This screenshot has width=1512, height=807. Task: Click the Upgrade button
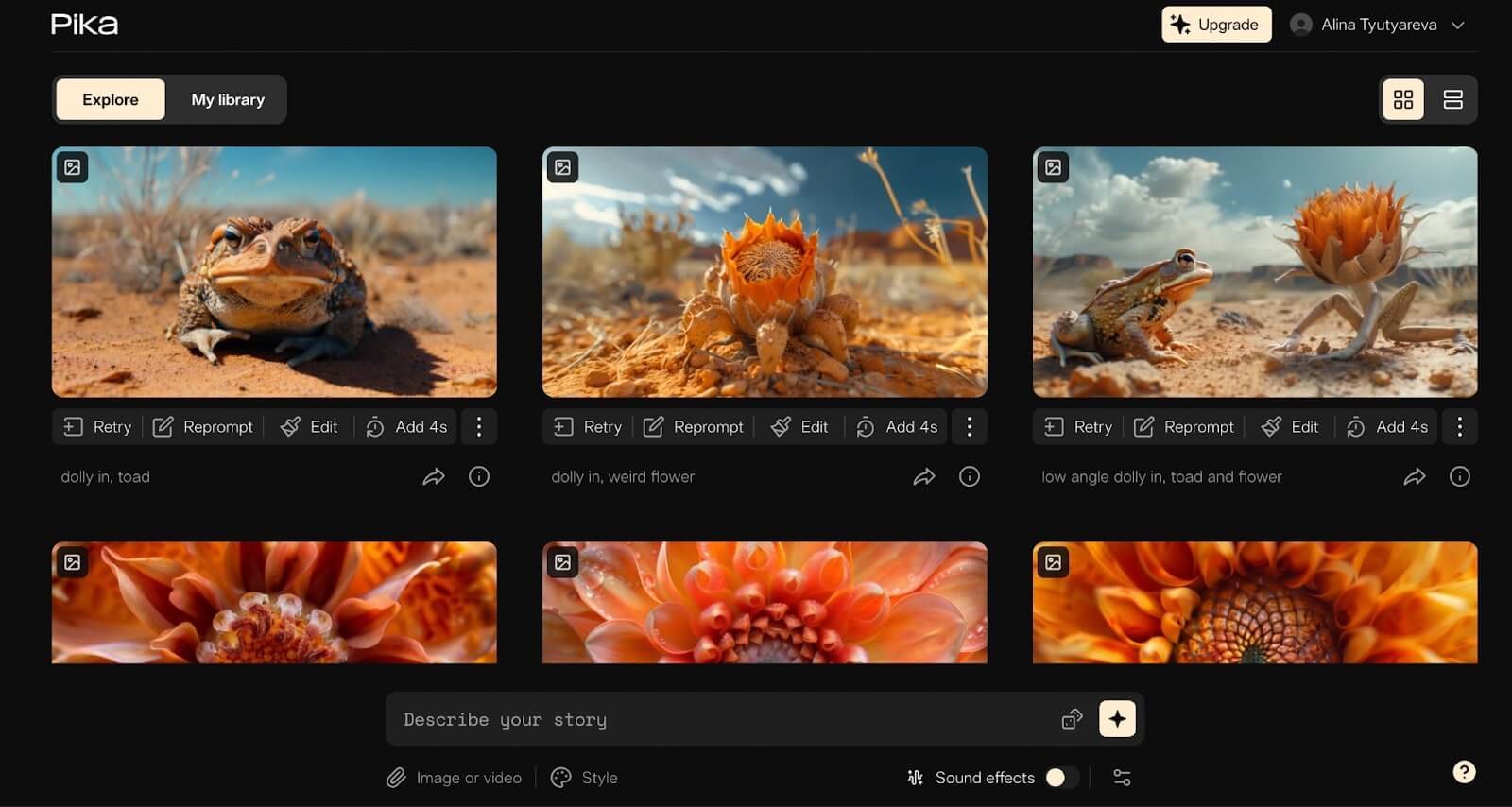pyautogui.click(x=1216, y=25)
